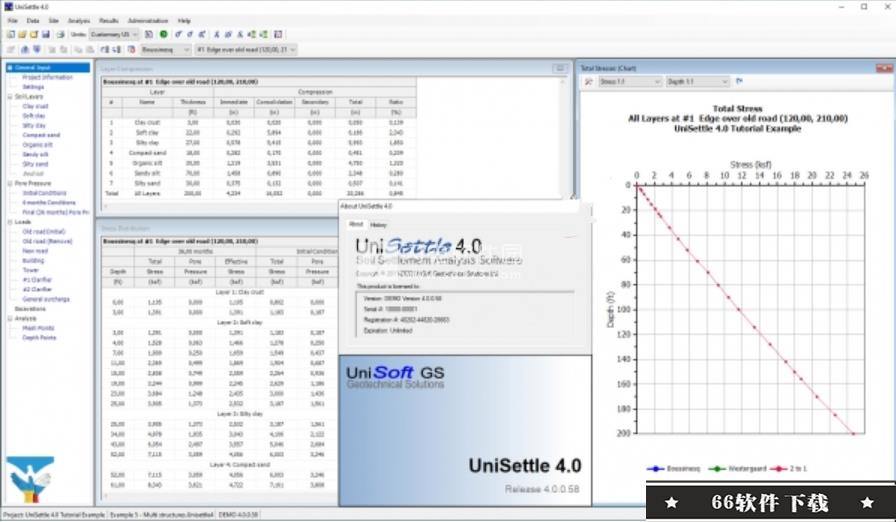896x522 pixels.
Task: Select Compact sand layer in tree
Action: pyautogui.click(x=41, y=135)
